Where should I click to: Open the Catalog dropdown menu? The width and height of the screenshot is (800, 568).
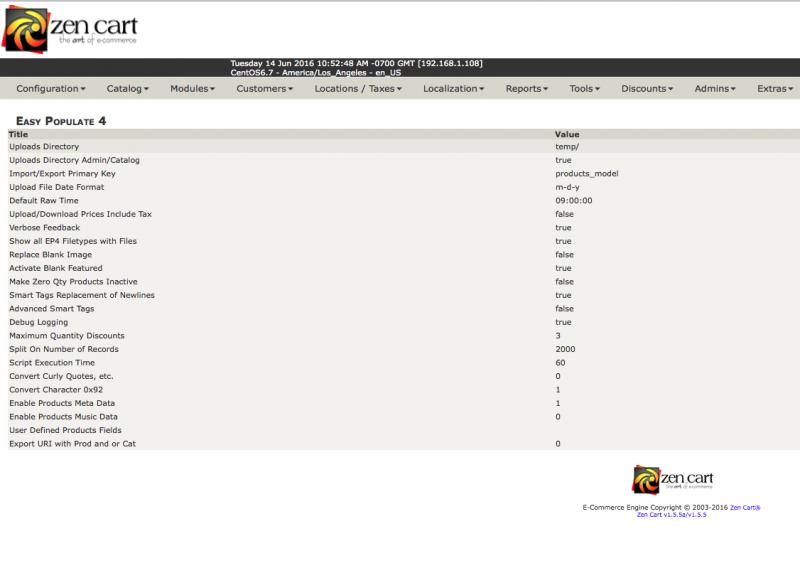point(128,89)
